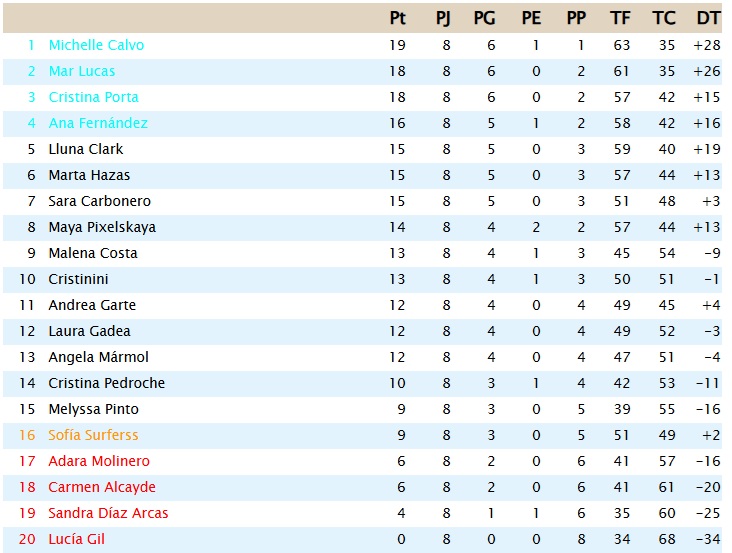Select Sandra Díaz Arcas entry
The image size is (732, 553).
pos(108,513)
